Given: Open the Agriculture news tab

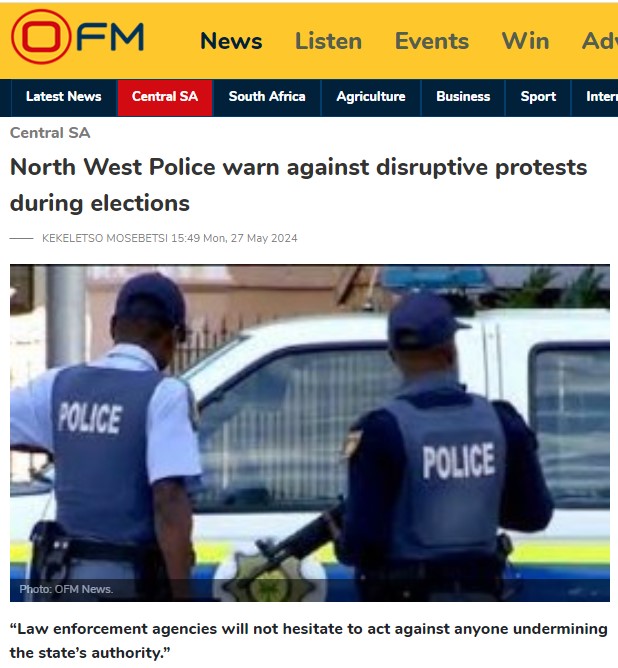Looking at the screenshot, I should pos(371,97).
